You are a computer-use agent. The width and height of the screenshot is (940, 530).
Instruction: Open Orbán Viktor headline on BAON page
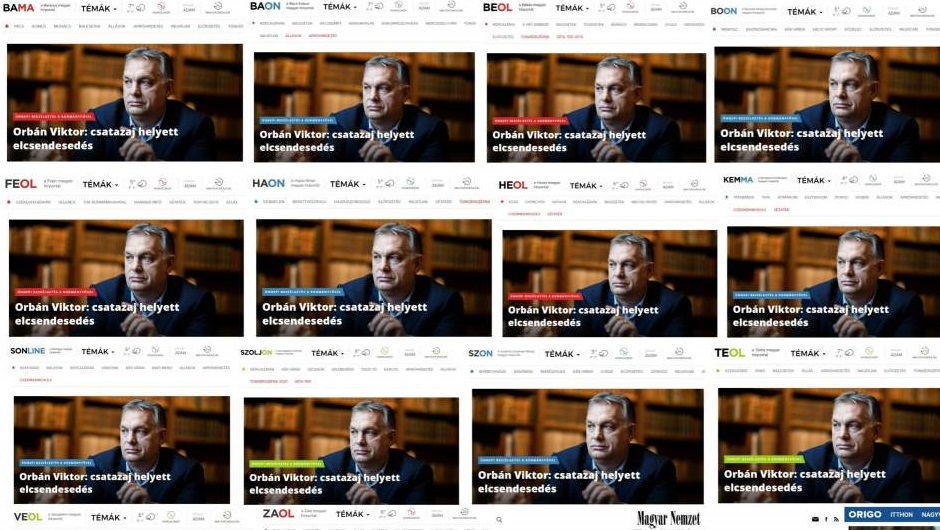click(x=336, y=141)
